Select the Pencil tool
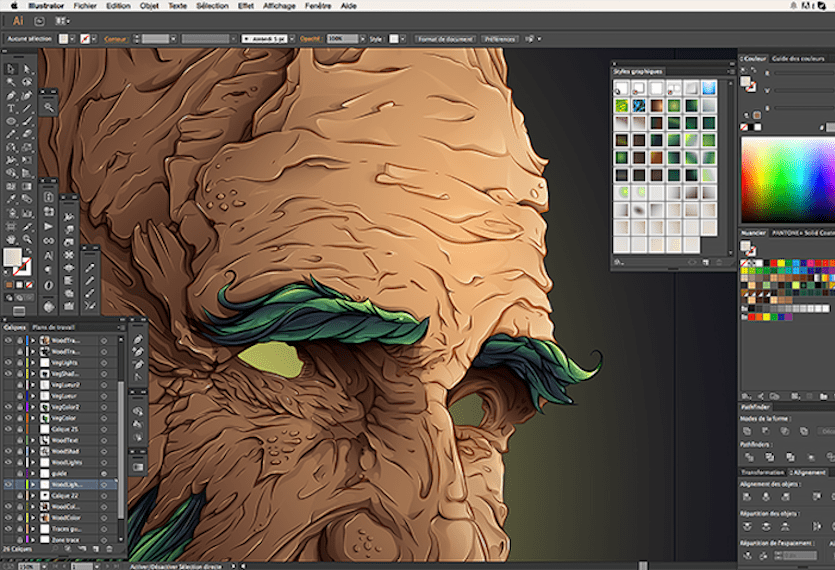 click(x=11, y=134)
